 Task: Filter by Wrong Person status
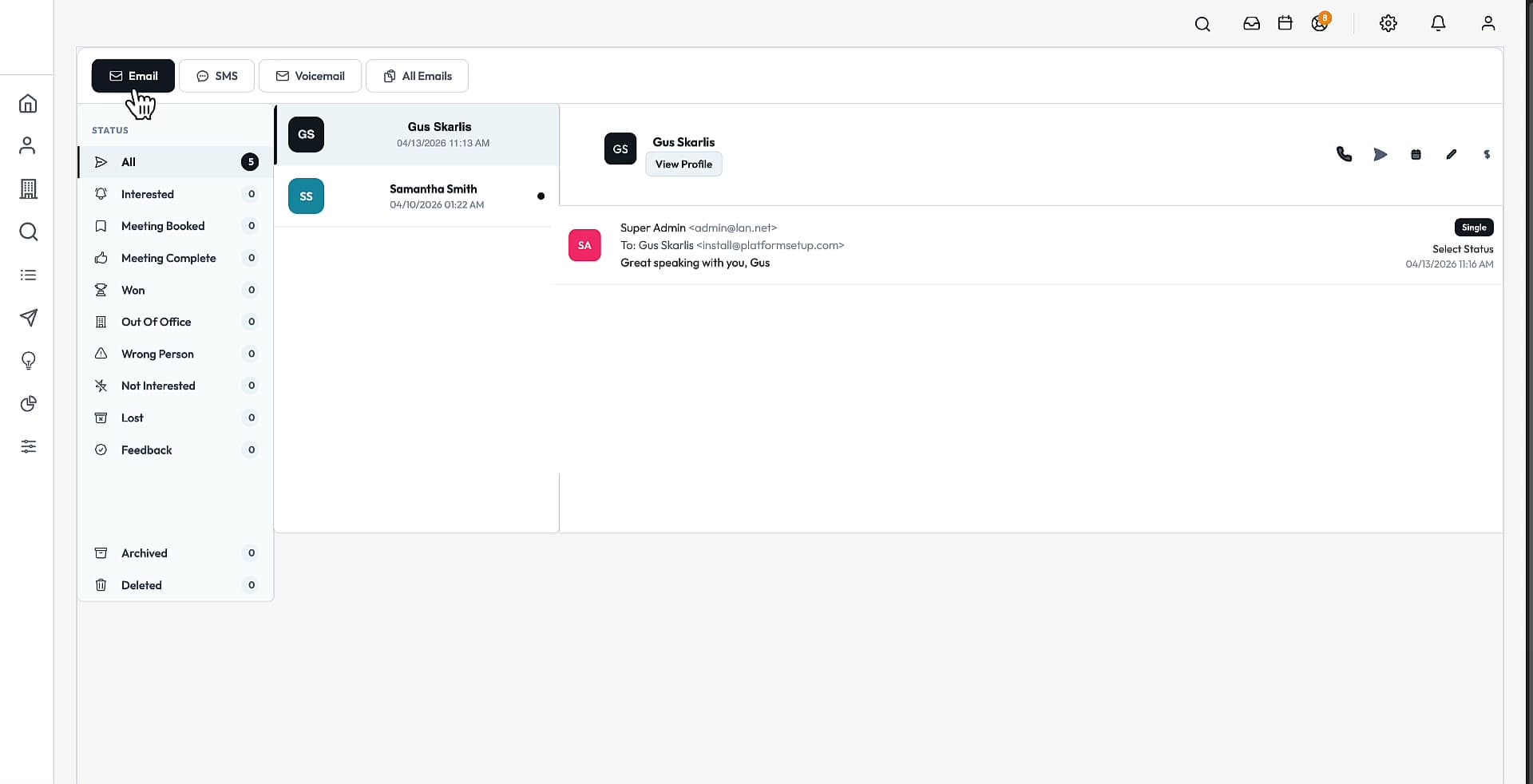point(176,354)
